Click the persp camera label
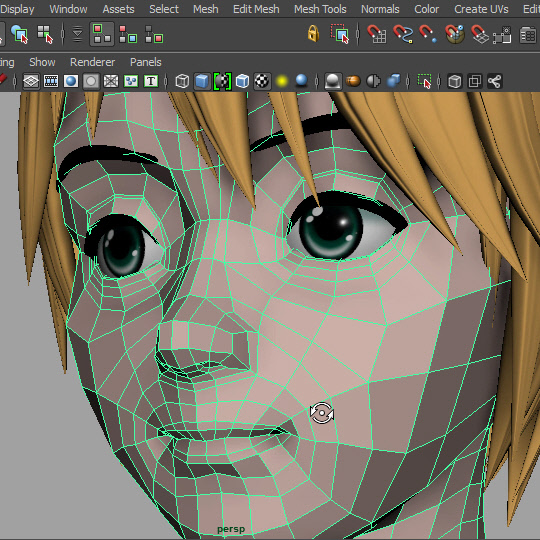The image size is (540, 540). tap(231, 529)
